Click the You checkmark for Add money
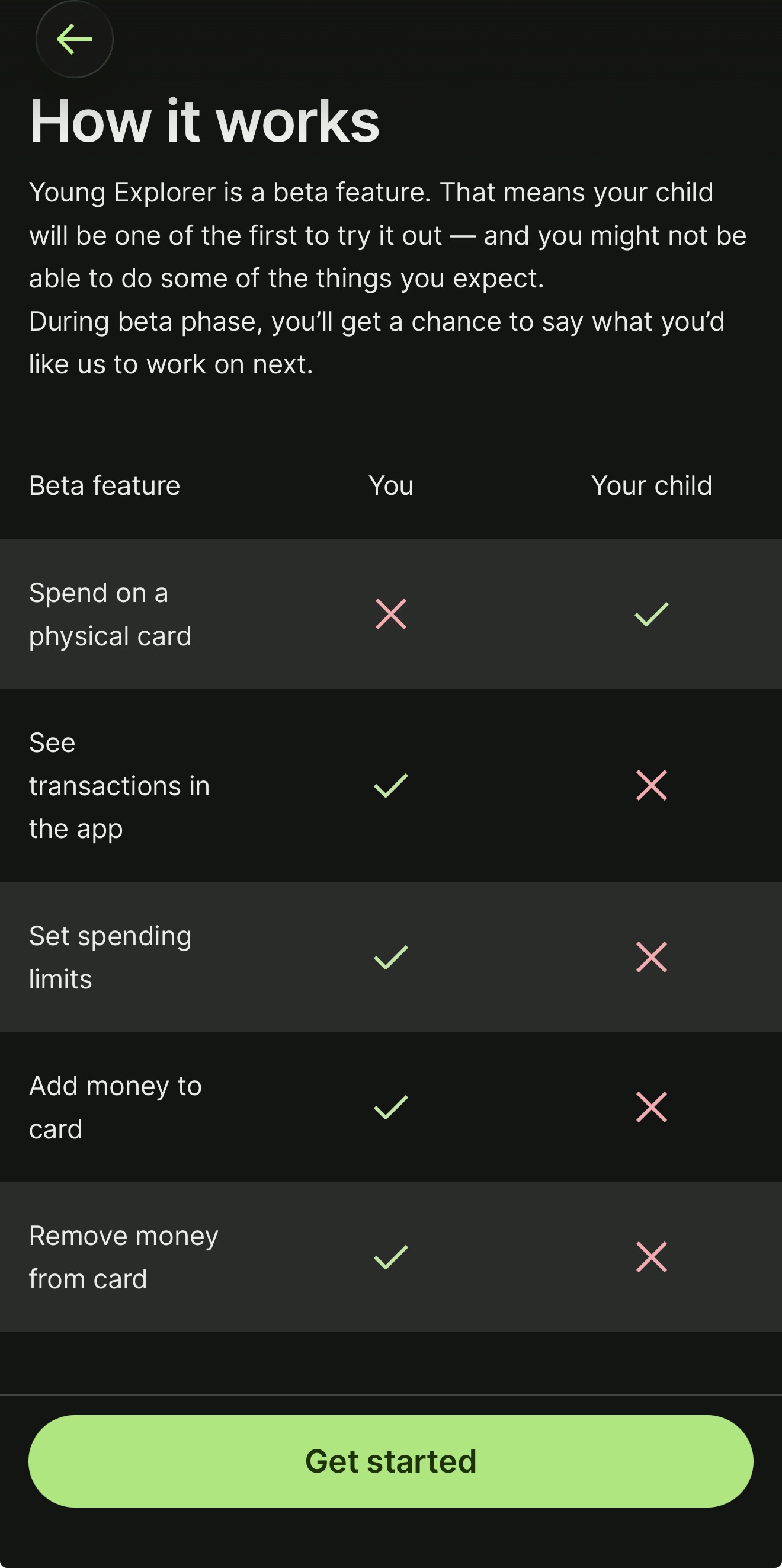Image resolution: width=782 pixels, height=1568 pixels. tap(390, 1106)
